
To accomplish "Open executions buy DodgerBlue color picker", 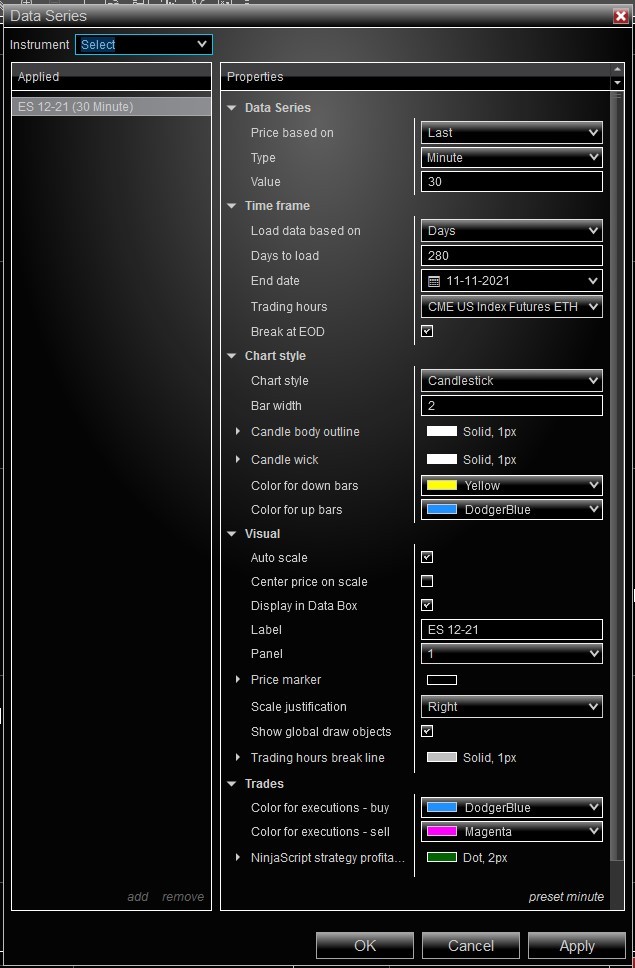I will pyautogui.click(x=512, y=807).
